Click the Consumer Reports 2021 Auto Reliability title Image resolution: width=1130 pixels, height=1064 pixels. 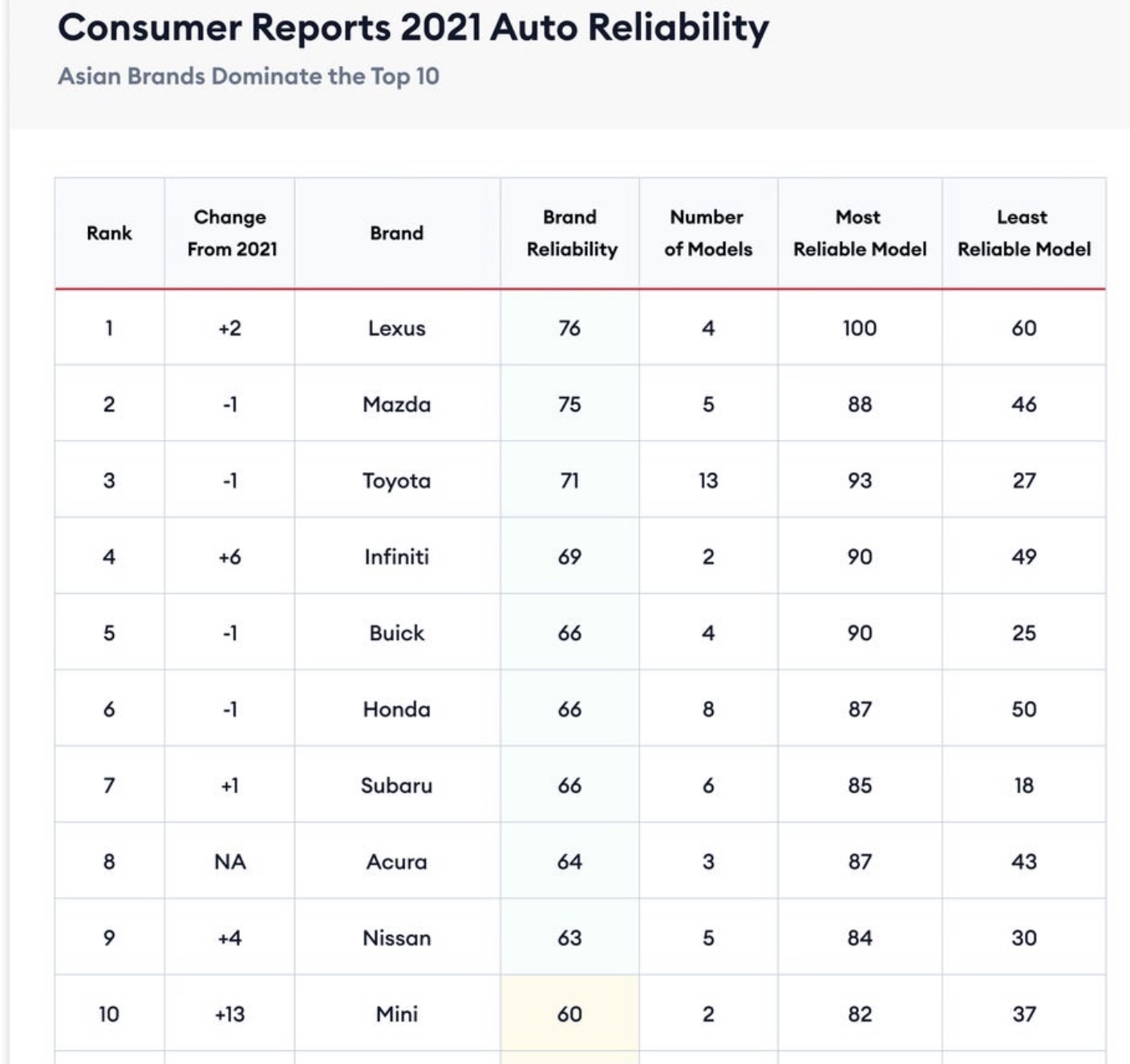click(x=413, y=28)
